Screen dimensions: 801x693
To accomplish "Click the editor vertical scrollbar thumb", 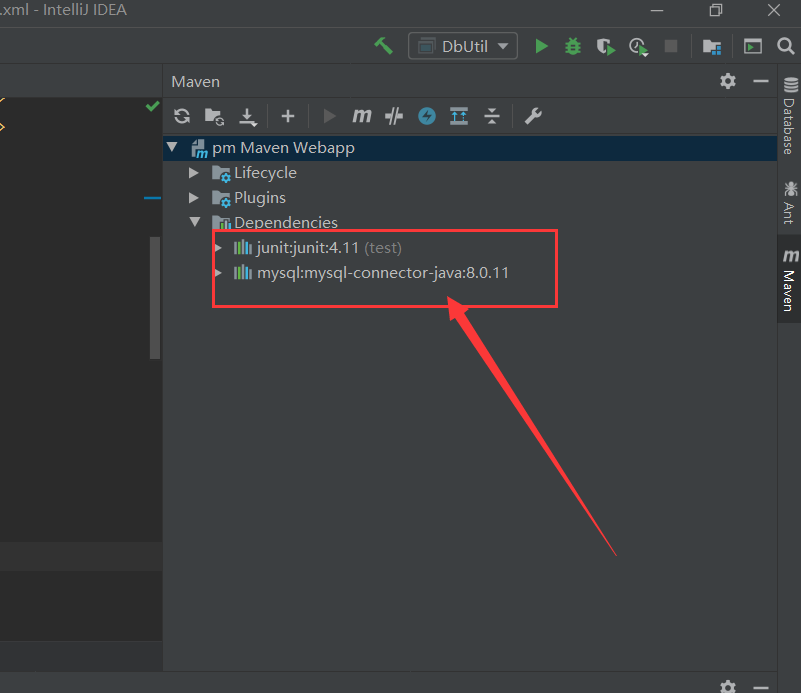I will coord(155,298).
